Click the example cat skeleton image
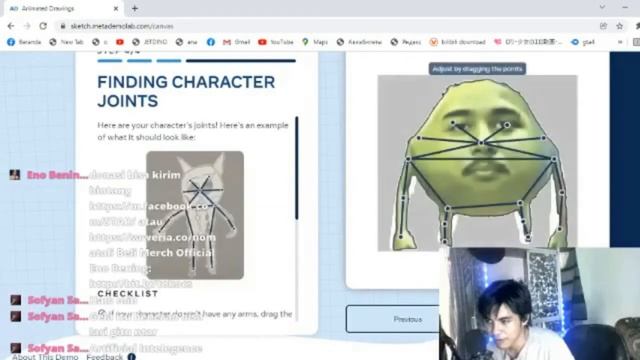640x360 pixels. (x=195, y=215)
